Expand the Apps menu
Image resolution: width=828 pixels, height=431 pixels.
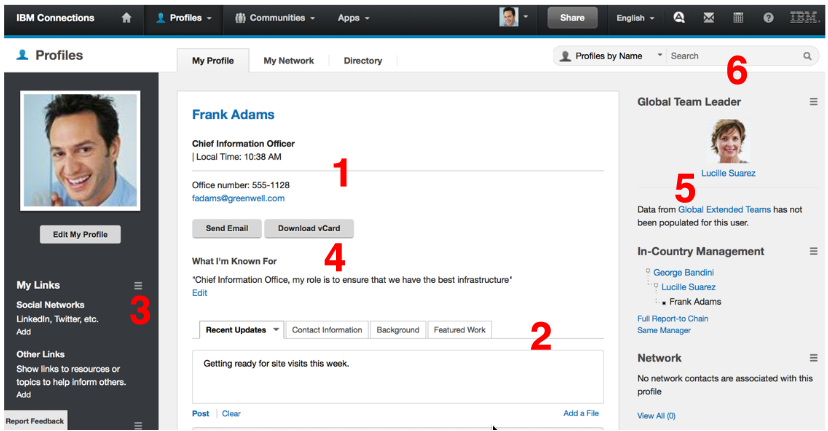tap(353, 18)
